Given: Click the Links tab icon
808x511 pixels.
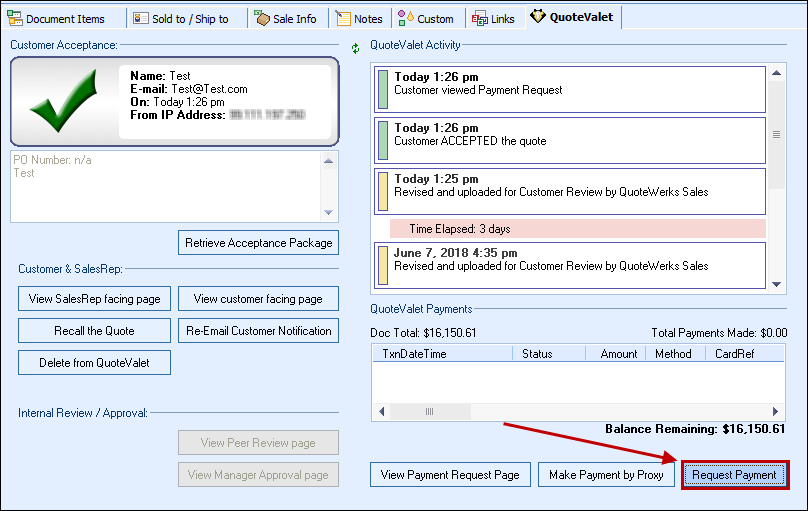Looking at the screenshot, I should [480, 19].
